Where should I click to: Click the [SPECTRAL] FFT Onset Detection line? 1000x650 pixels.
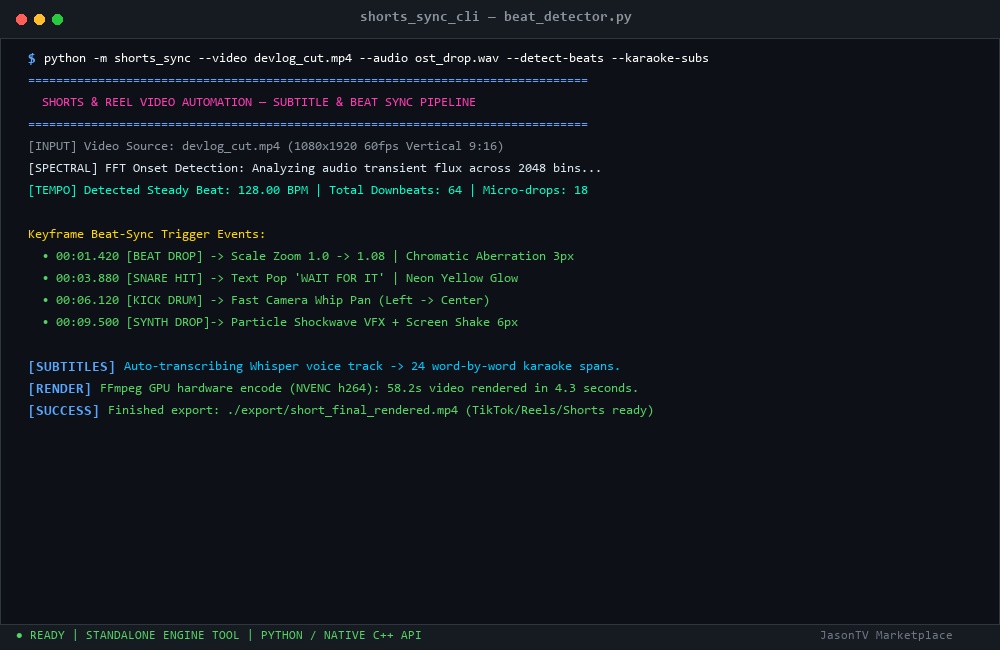(x=314, y=168)
